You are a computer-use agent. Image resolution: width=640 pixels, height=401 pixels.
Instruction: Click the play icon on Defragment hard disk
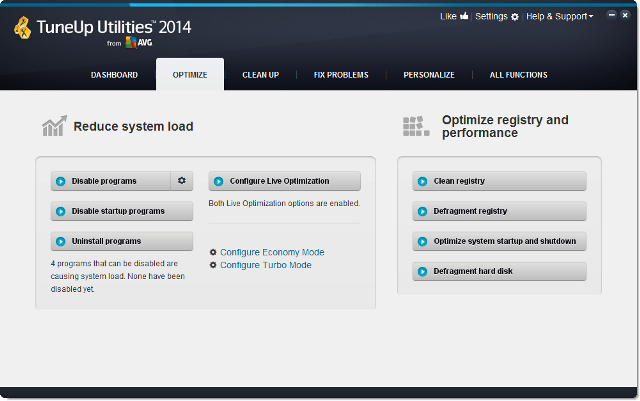point(422,272)
